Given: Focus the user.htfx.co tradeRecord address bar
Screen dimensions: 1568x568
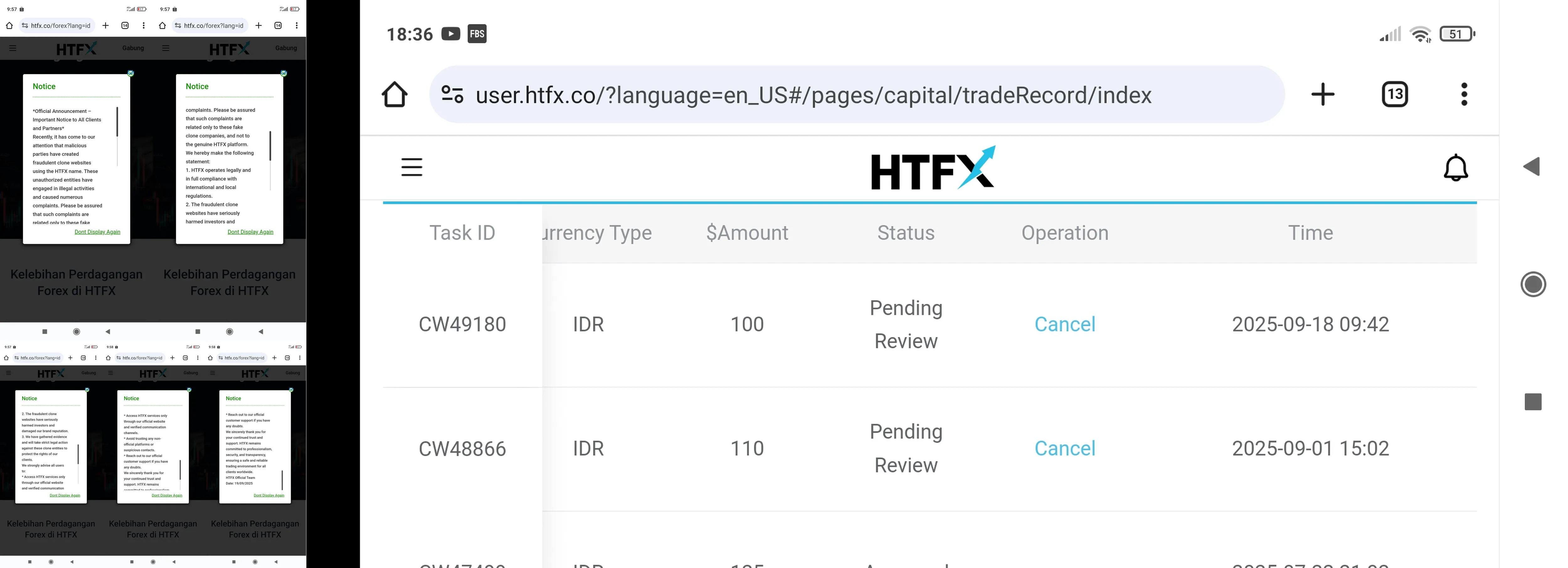Looking at the screenshot, I should [x=857, y=94].
